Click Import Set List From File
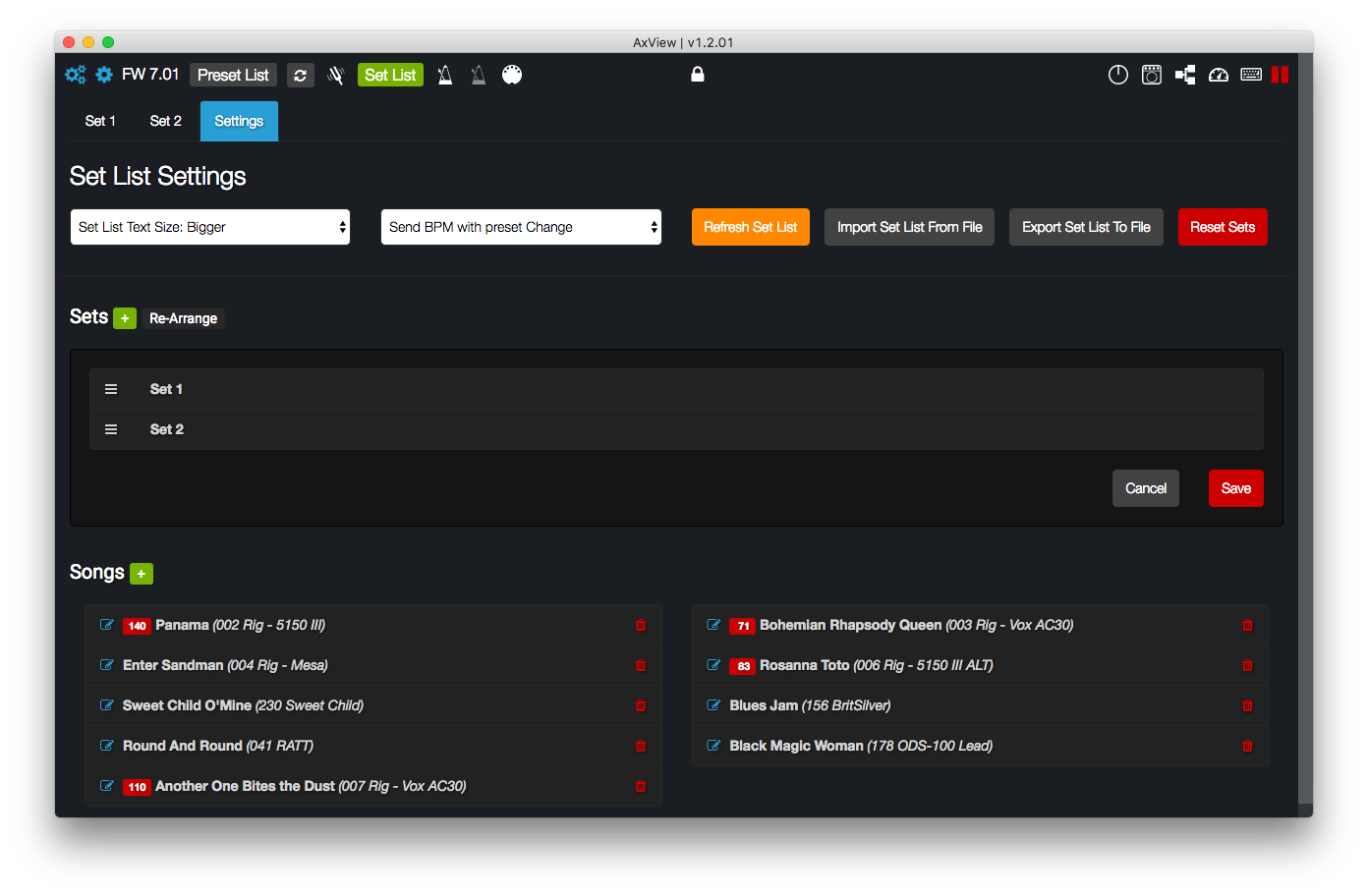Screen dimensions: 1368x896 tap(910, 227)
